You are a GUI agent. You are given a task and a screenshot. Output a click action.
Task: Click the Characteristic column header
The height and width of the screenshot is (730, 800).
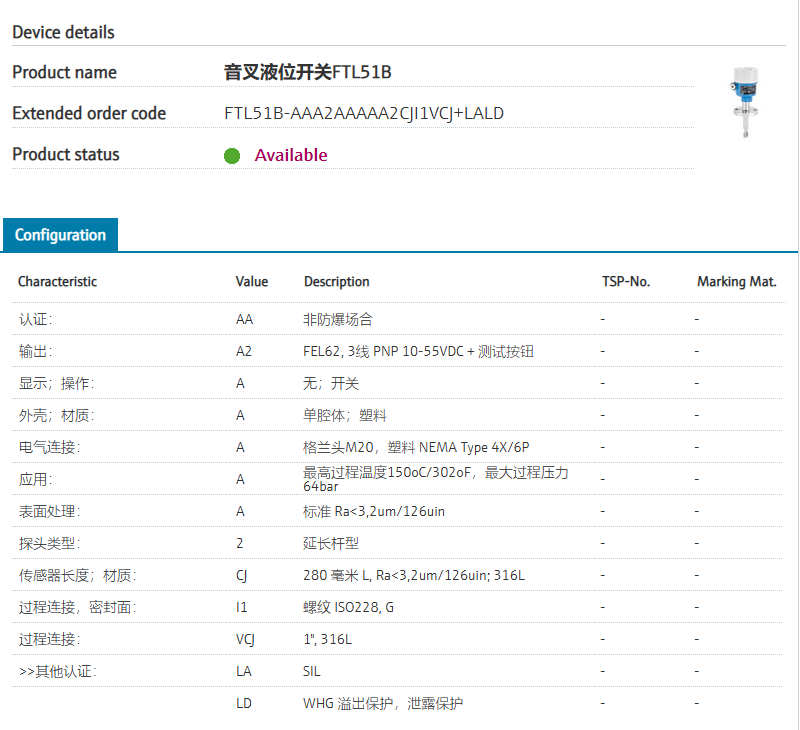tap(58, 282)
